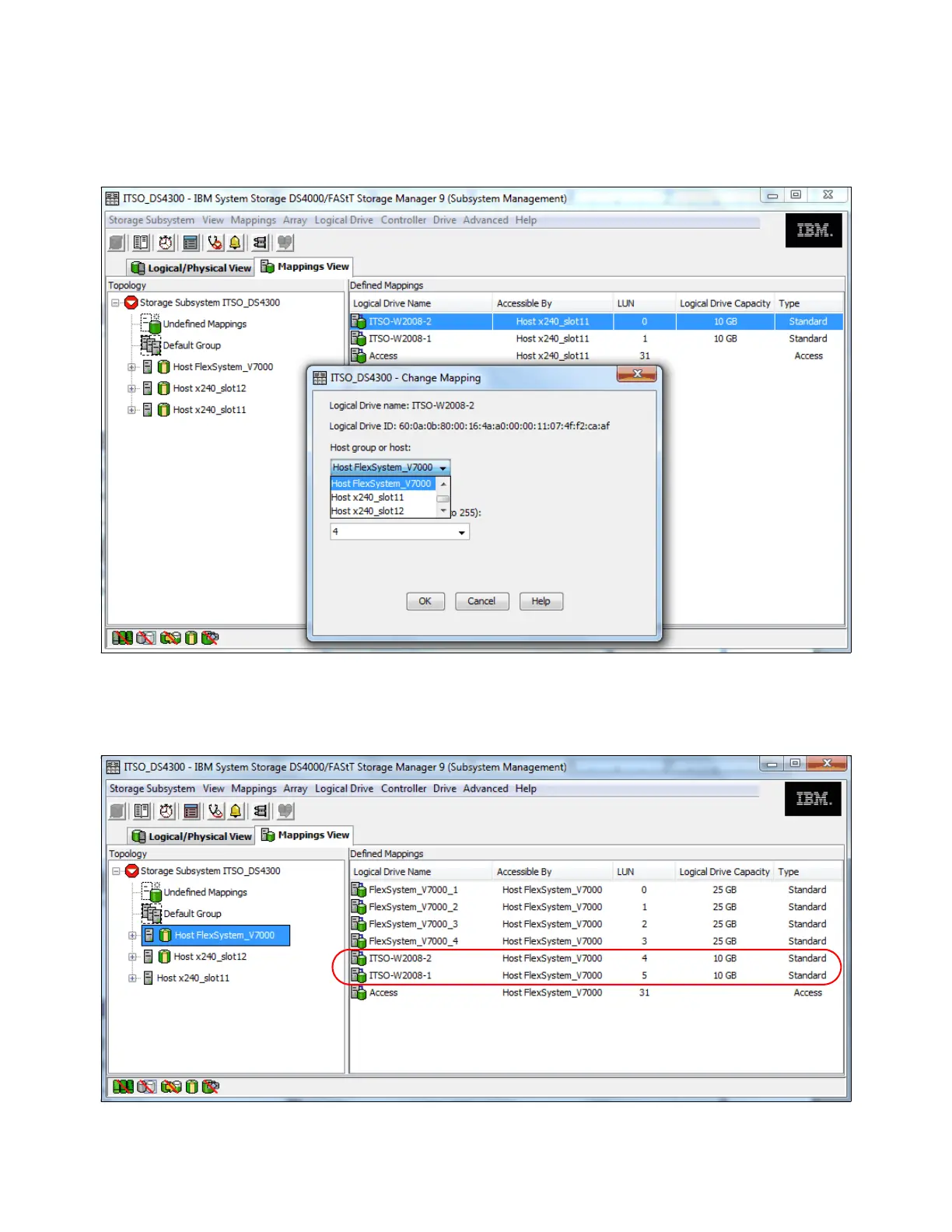Screen dimensions: 952x1232
Task: Open the Help menu in the lower window
Action: pyautogui.click(x=526, y=789)
